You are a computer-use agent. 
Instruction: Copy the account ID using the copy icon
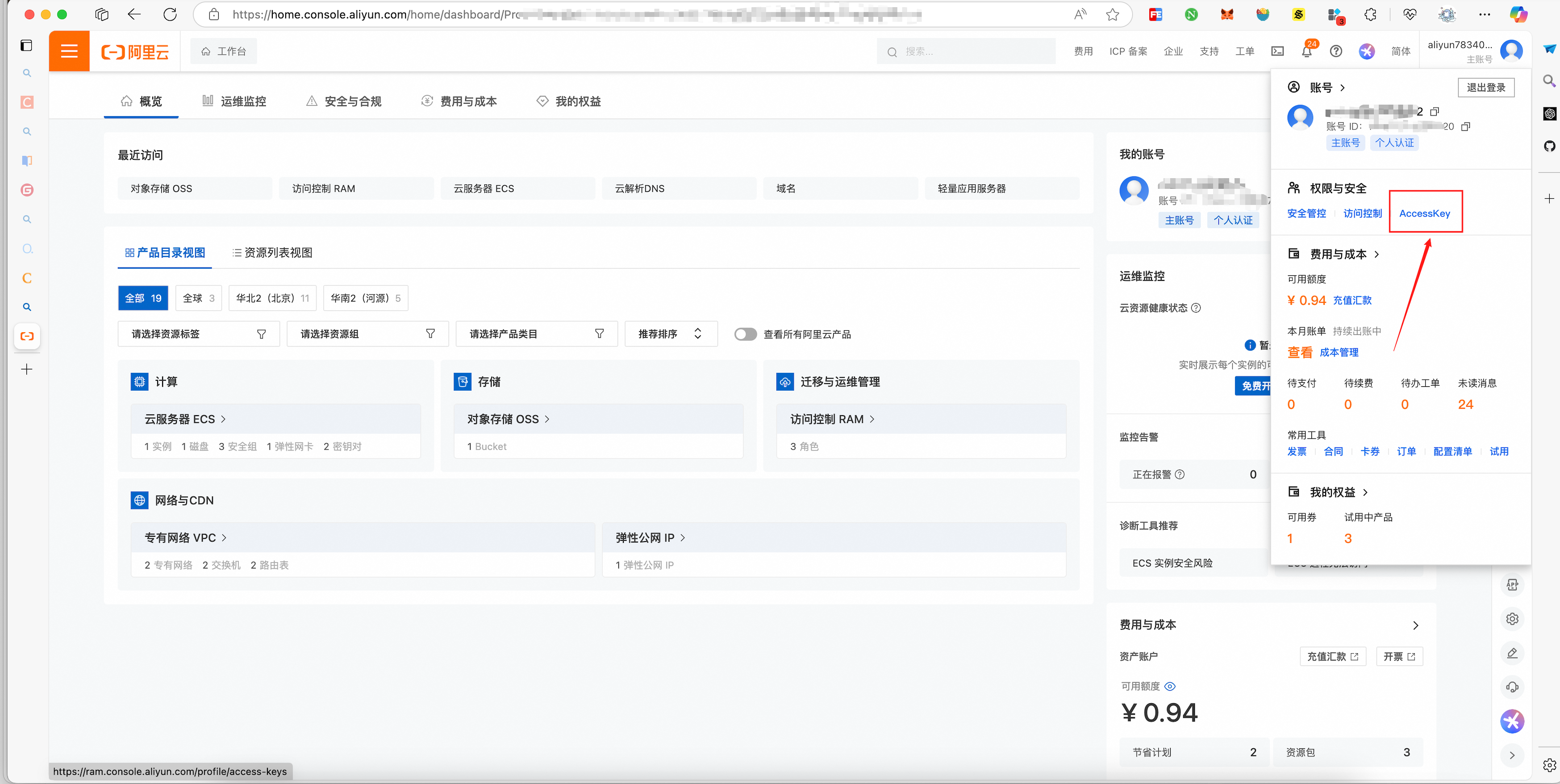click(x=1466, y=126)
